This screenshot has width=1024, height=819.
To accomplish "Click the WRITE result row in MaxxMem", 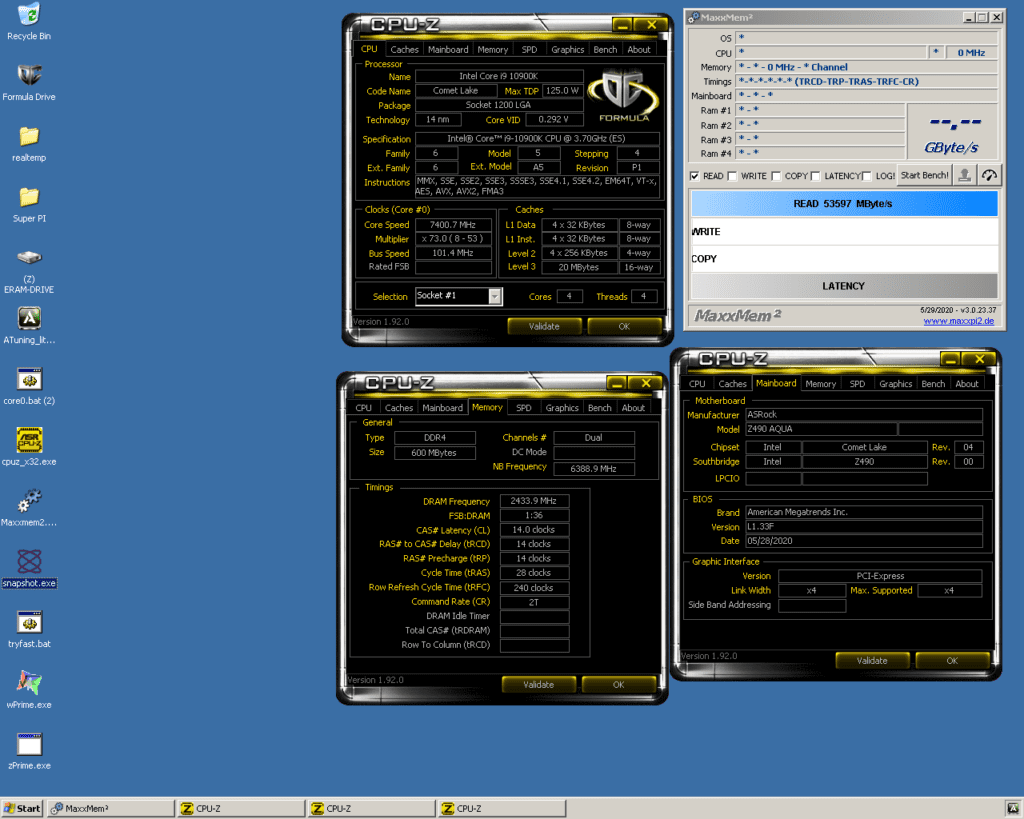I will pyautogui.click(x=844, y=232).
